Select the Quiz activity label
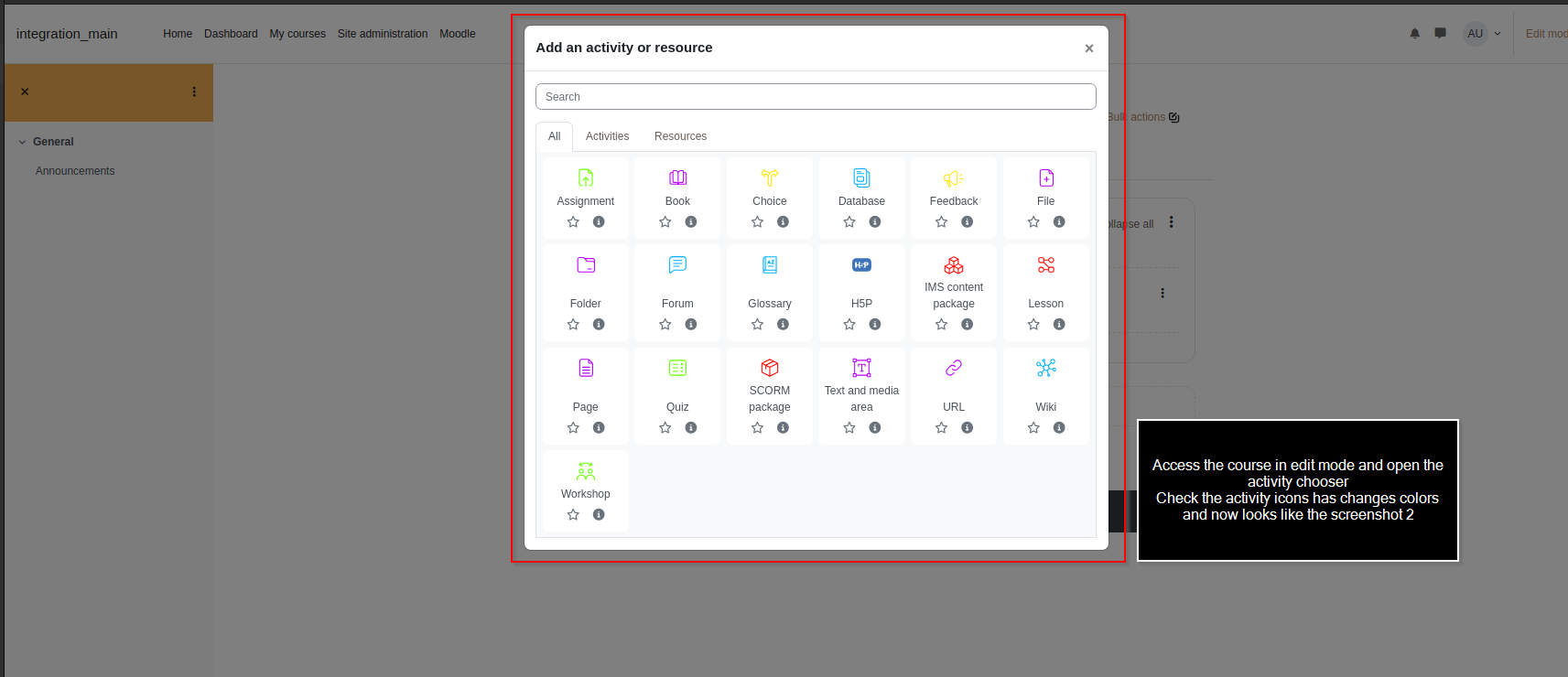Viewport: 1568px width, 677px height. (677, 407)
